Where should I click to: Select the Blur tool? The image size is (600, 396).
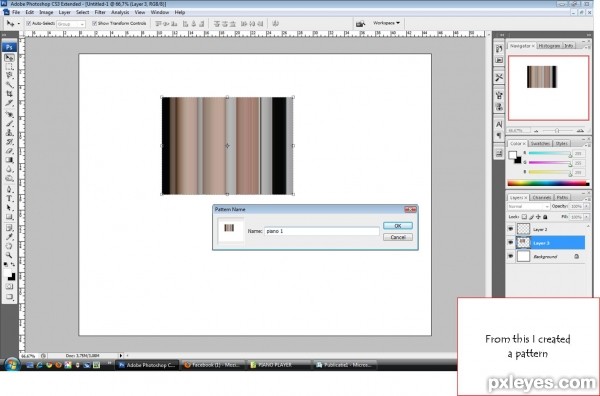point(9,169)
